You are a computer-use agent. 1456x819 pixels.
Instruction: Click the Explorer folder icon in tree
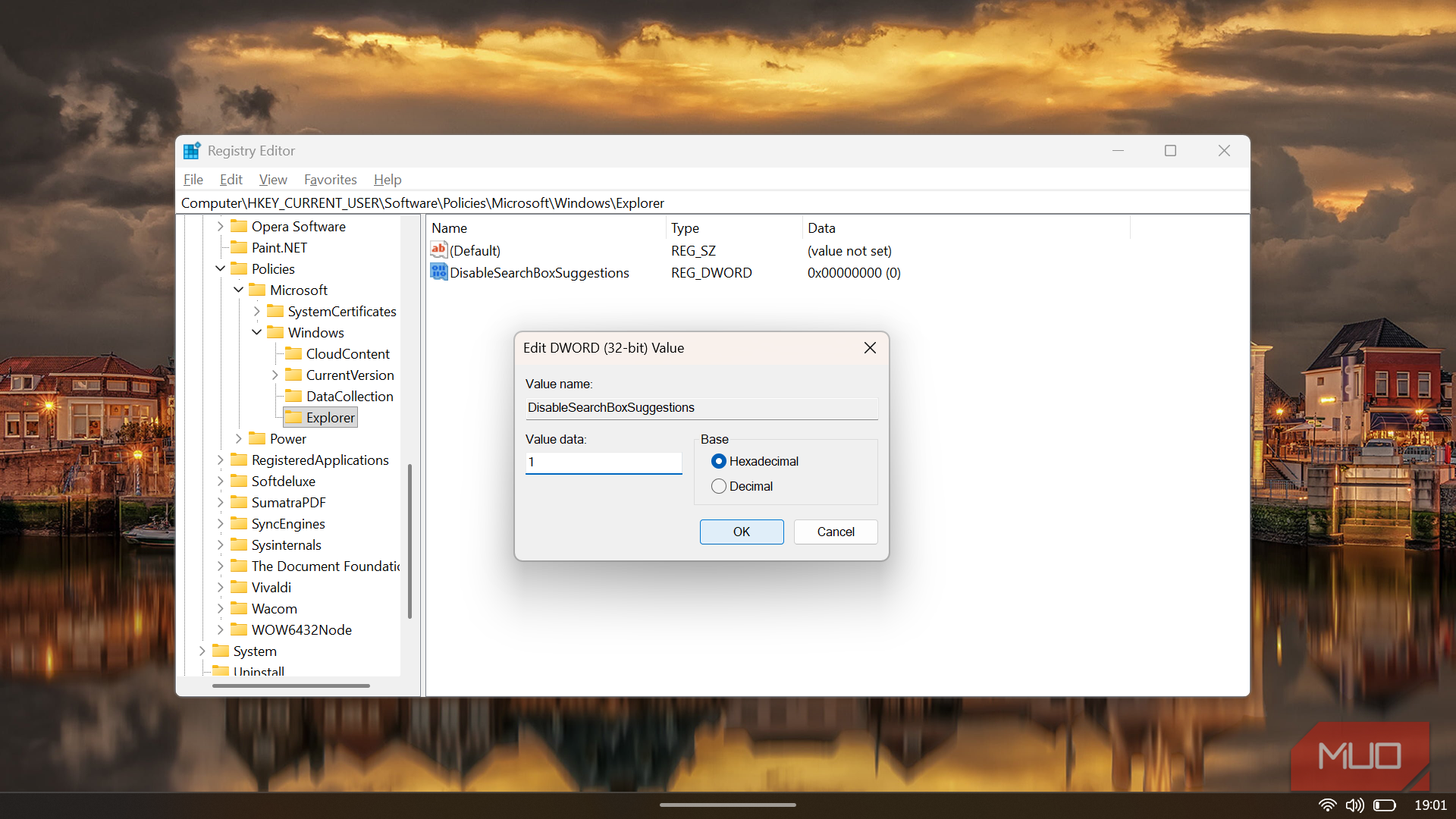click(x=293, y=417)
